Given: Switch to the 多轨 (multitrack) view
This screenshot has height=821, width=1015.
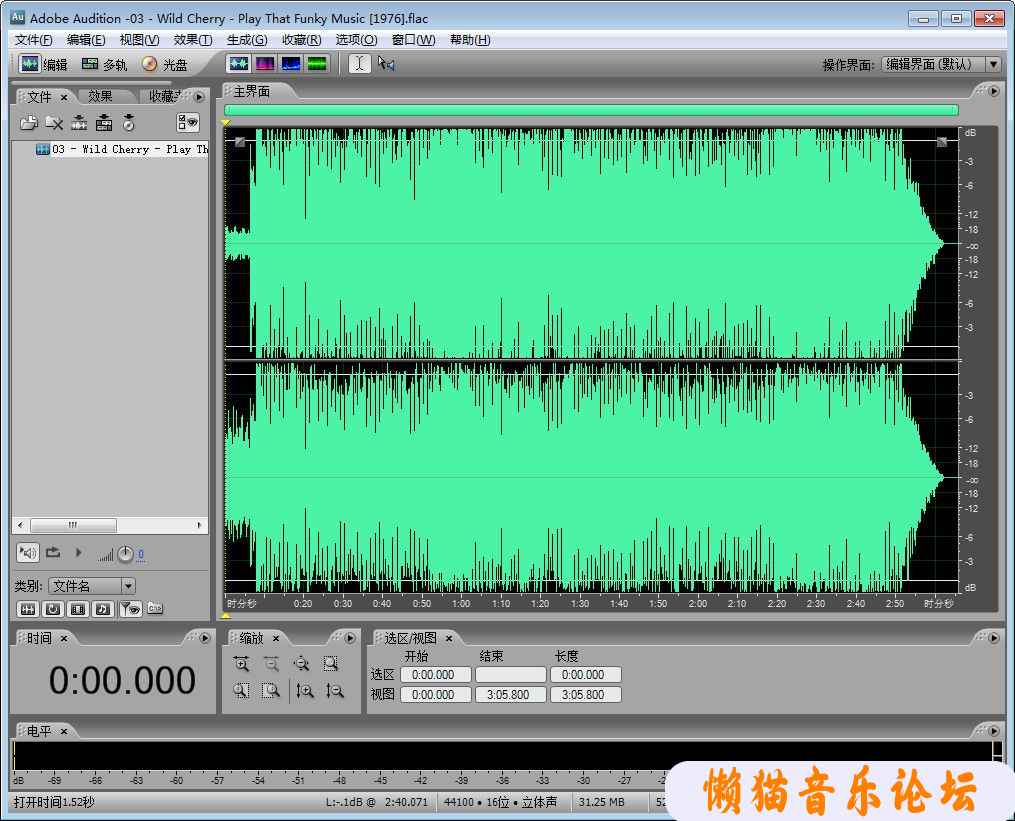Looking at the screenshot, I should [104, 64].
